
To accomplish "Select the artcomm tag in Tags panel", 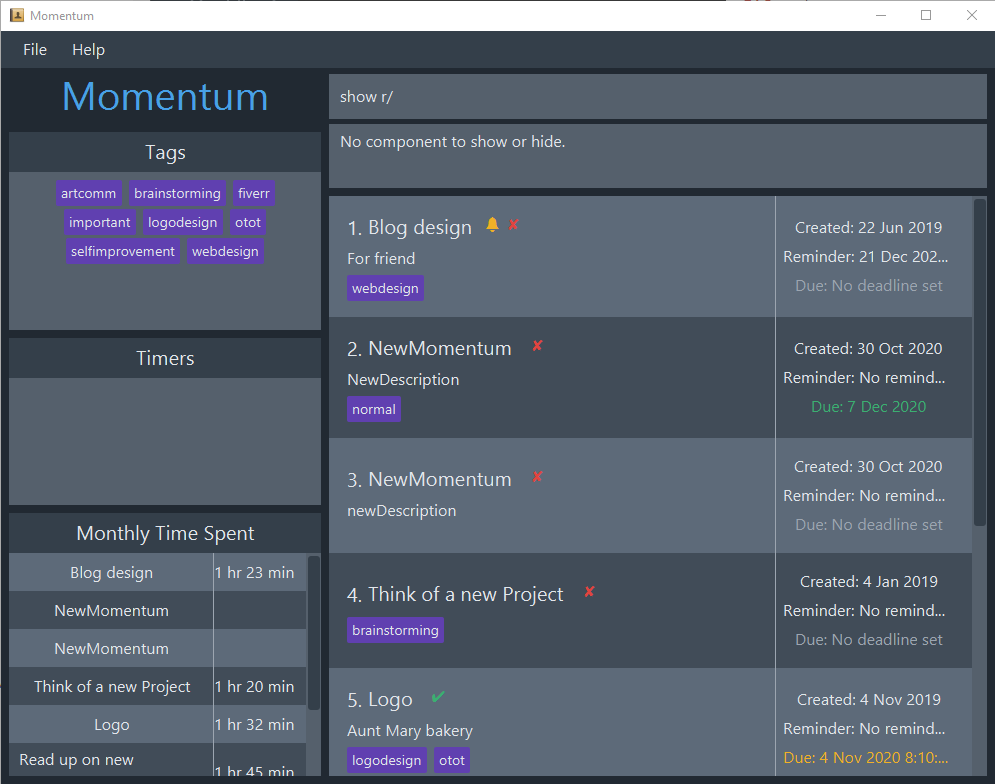I will click(x=88, y=193).
